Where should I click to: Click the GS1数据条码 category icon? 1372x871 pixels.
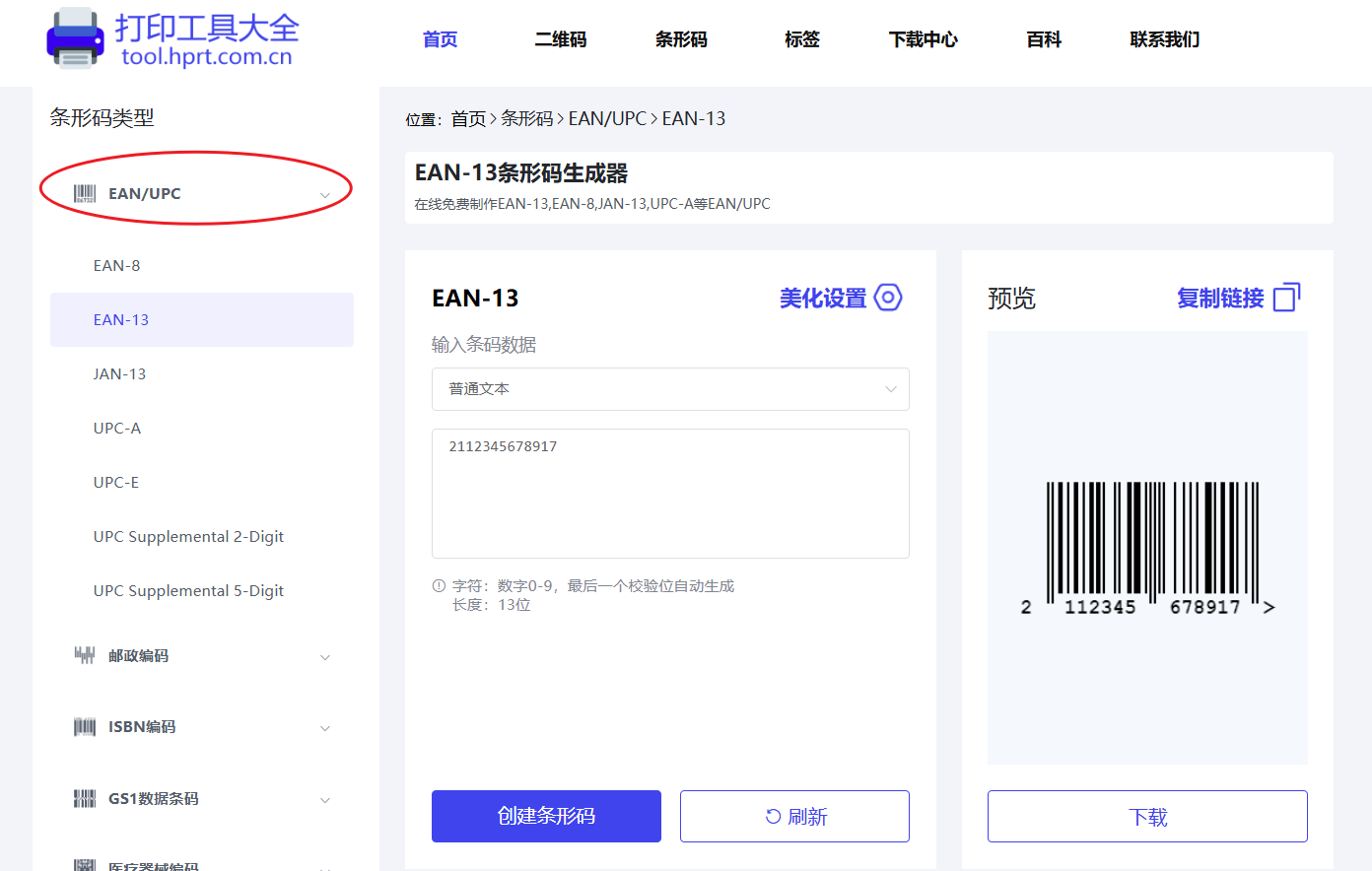pos(85,798)
